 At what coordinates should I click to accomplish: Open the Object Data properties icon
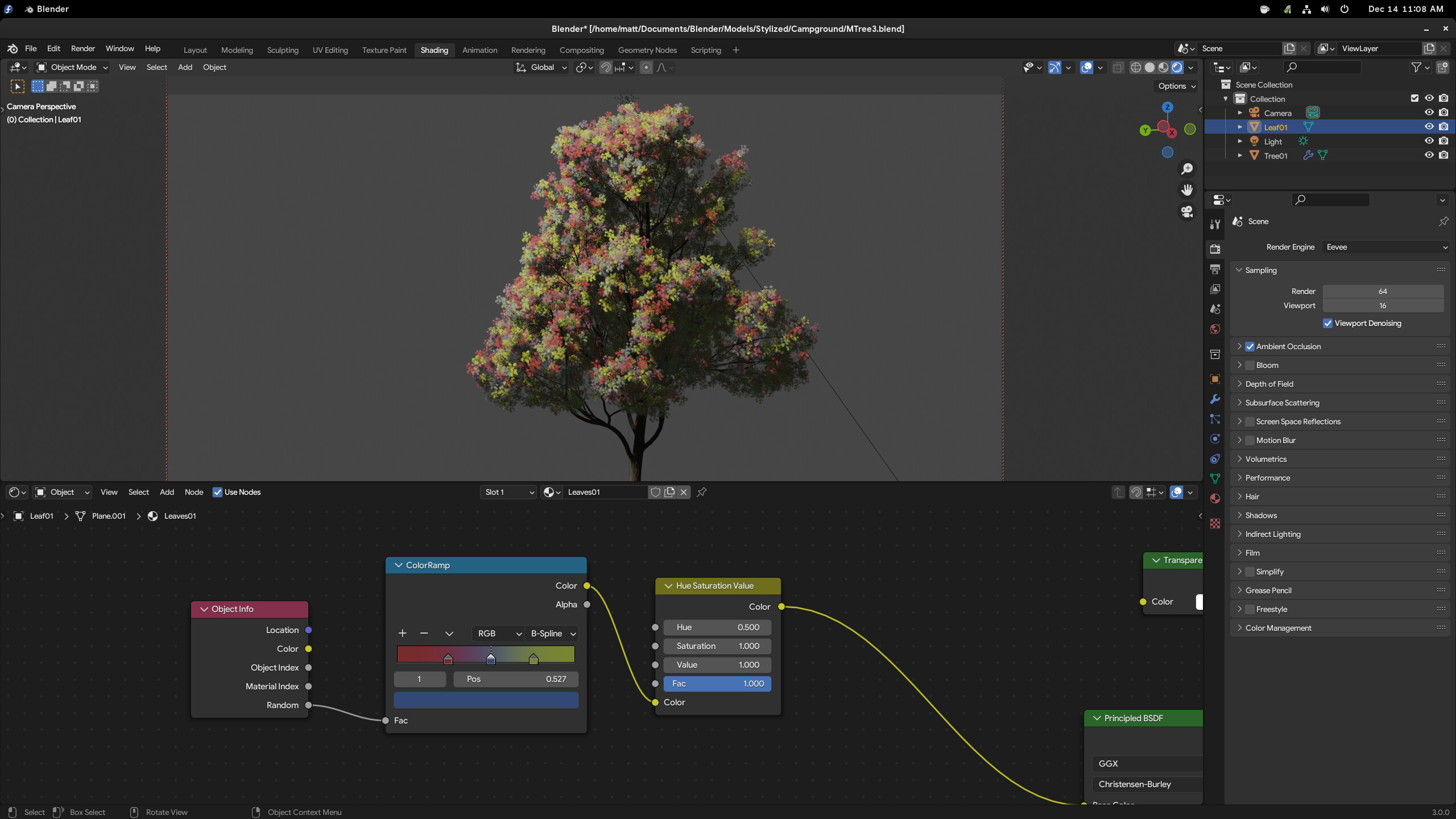[x=1215, y=479]
